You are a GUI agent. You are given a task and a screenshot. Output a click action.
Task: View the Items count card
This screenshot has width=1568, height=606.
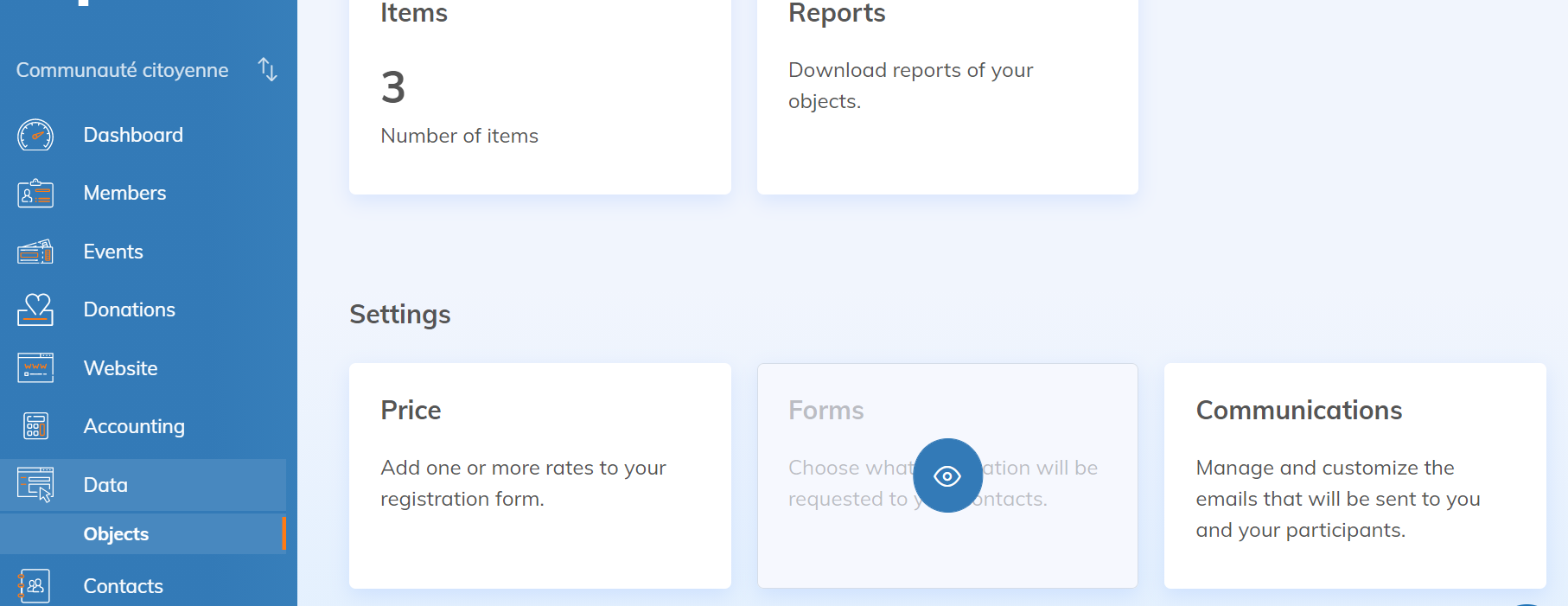coord(539,95)
